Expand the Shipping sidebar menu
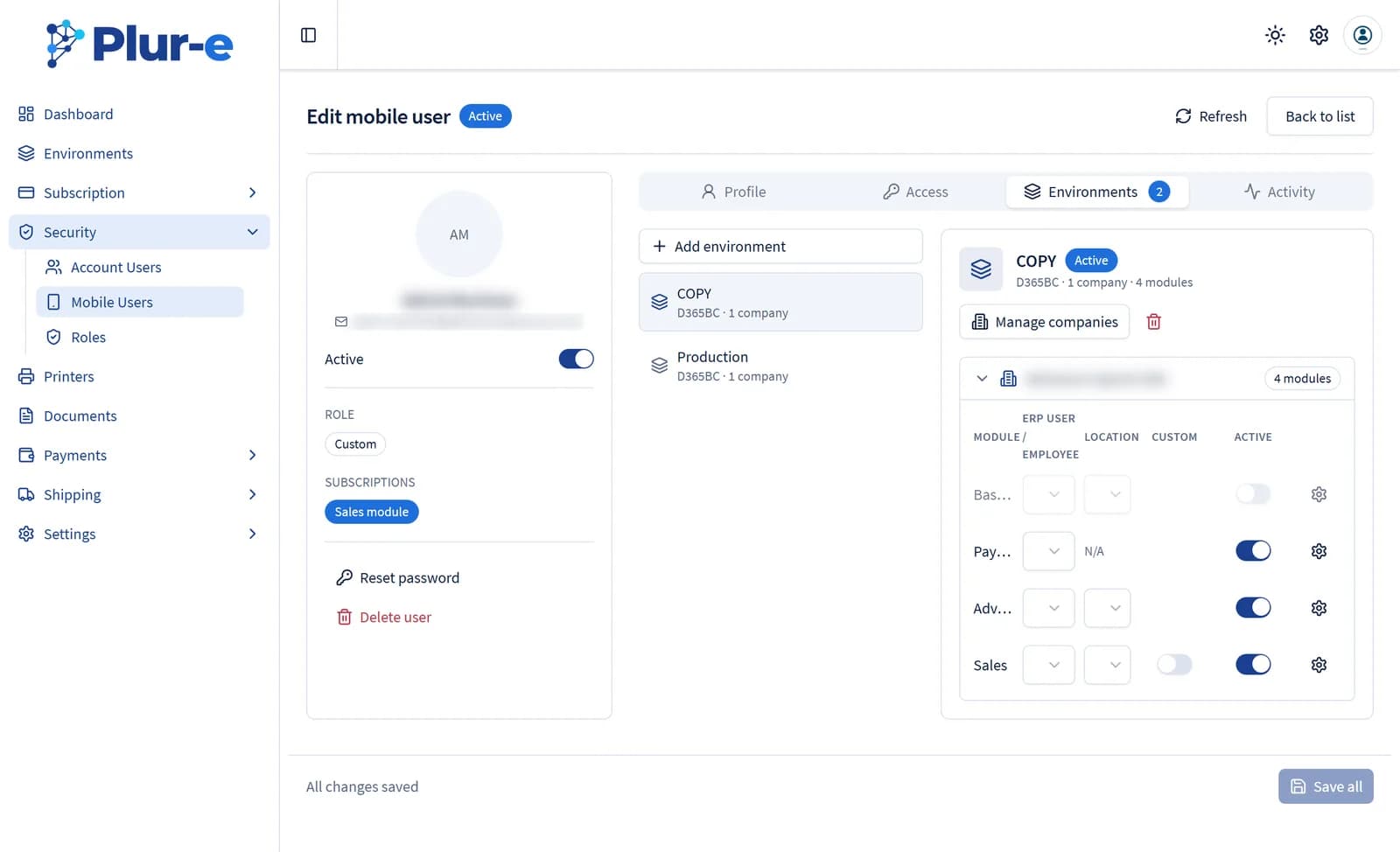1400x852 pixels. [140, 494]
